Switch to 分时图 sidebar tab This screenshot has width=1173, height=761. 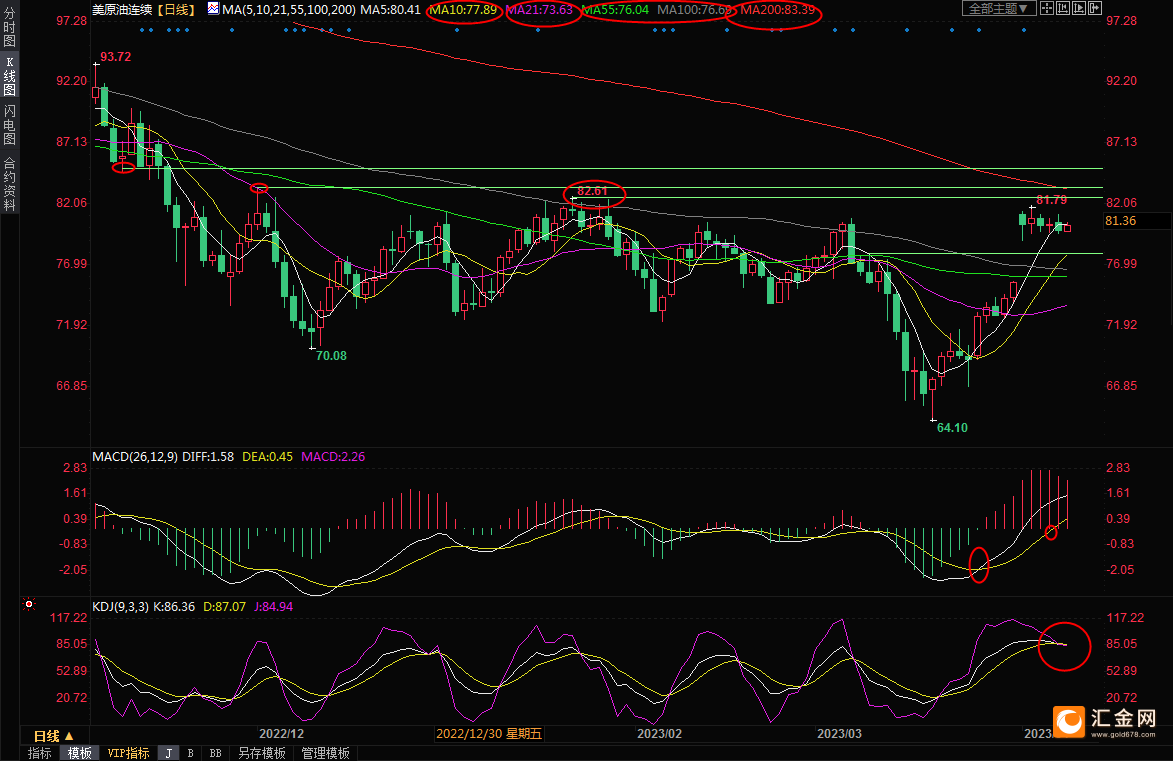(10, 27)
